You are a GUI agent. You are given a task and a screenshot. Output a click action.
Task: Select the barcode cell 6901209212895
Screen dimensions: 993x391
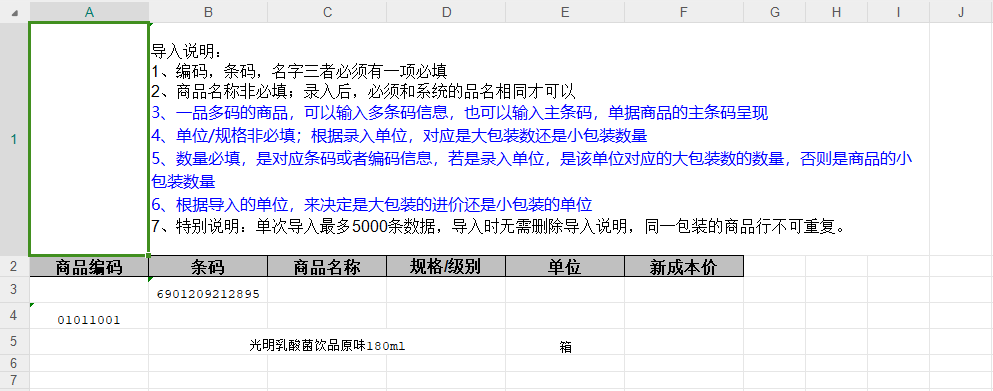pyautogui.click(x=208, y=290)
